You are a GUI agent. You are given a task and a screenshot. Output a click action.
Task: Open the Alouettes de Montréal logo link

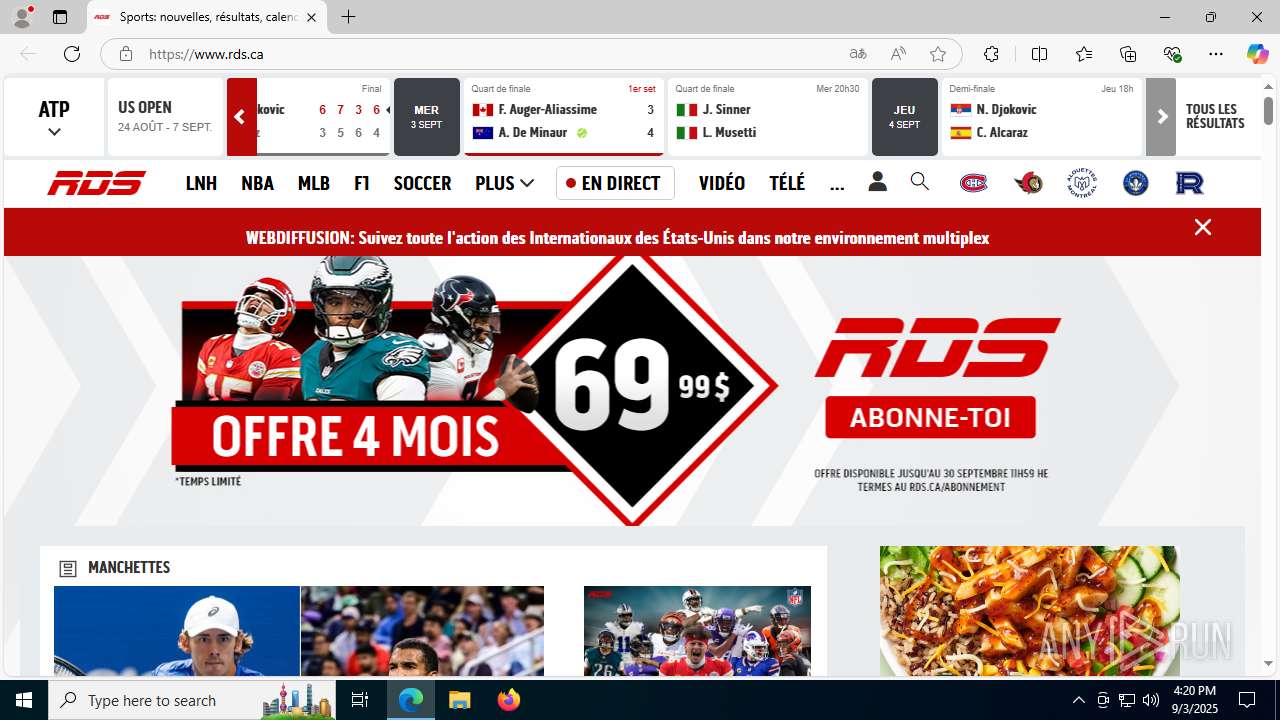tap(1082, 183)
